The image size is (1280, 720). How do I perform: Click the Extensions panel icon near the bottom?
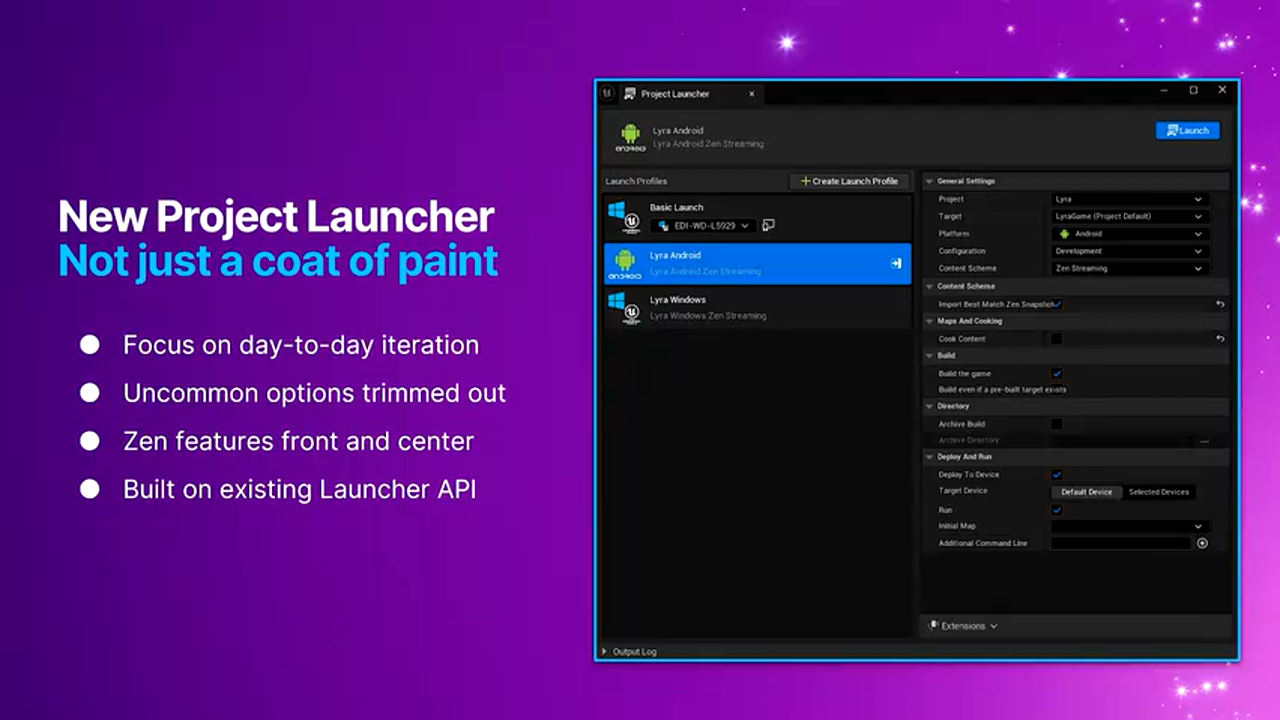coord(932,625)
